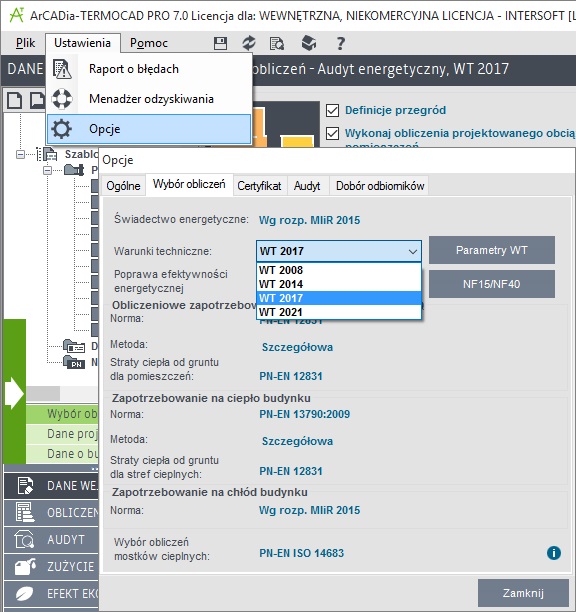Click the refresh arrows toolbar icon

click(x=249, y=43)
